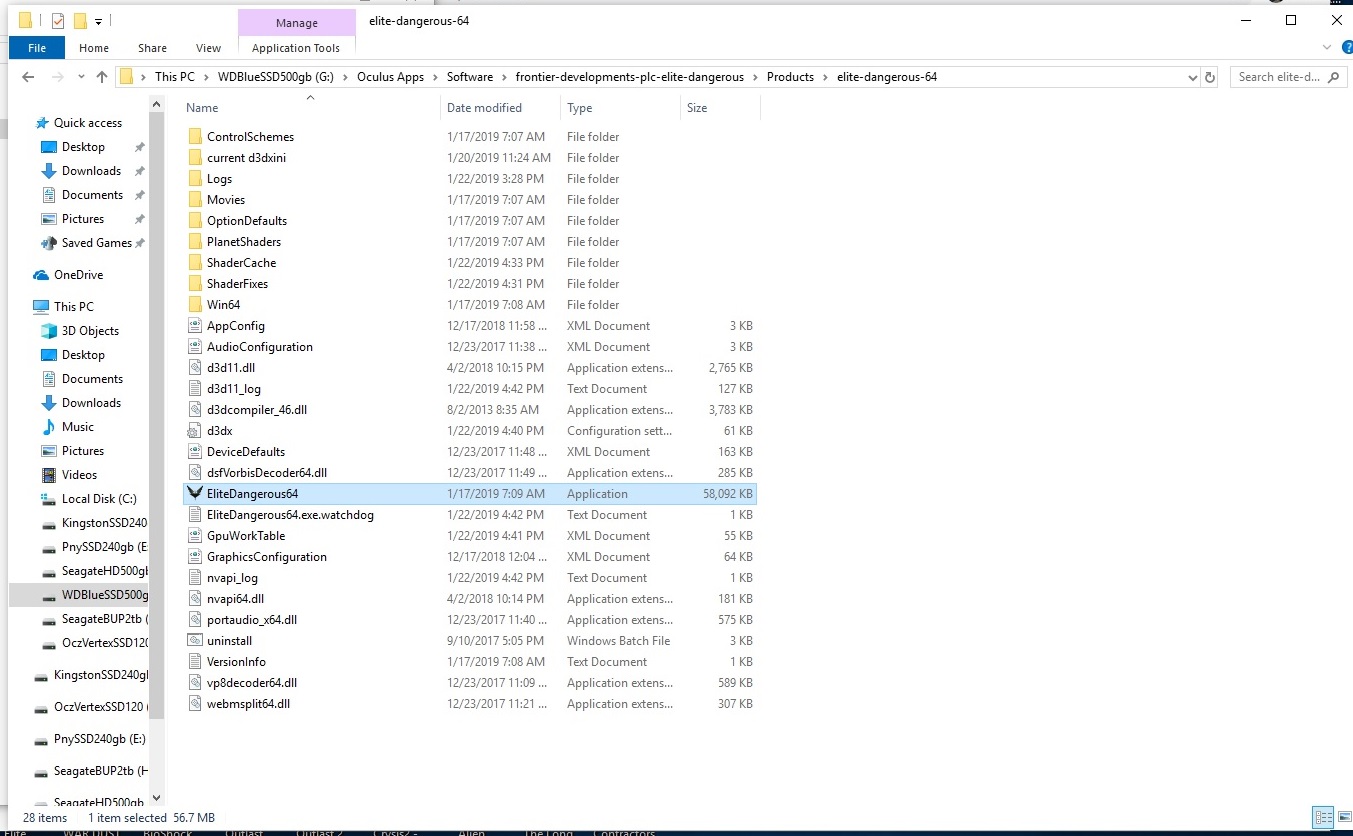Select This PC in navigation pane
The width and height of the screenshot is (1353, 836).
point(74,306)
